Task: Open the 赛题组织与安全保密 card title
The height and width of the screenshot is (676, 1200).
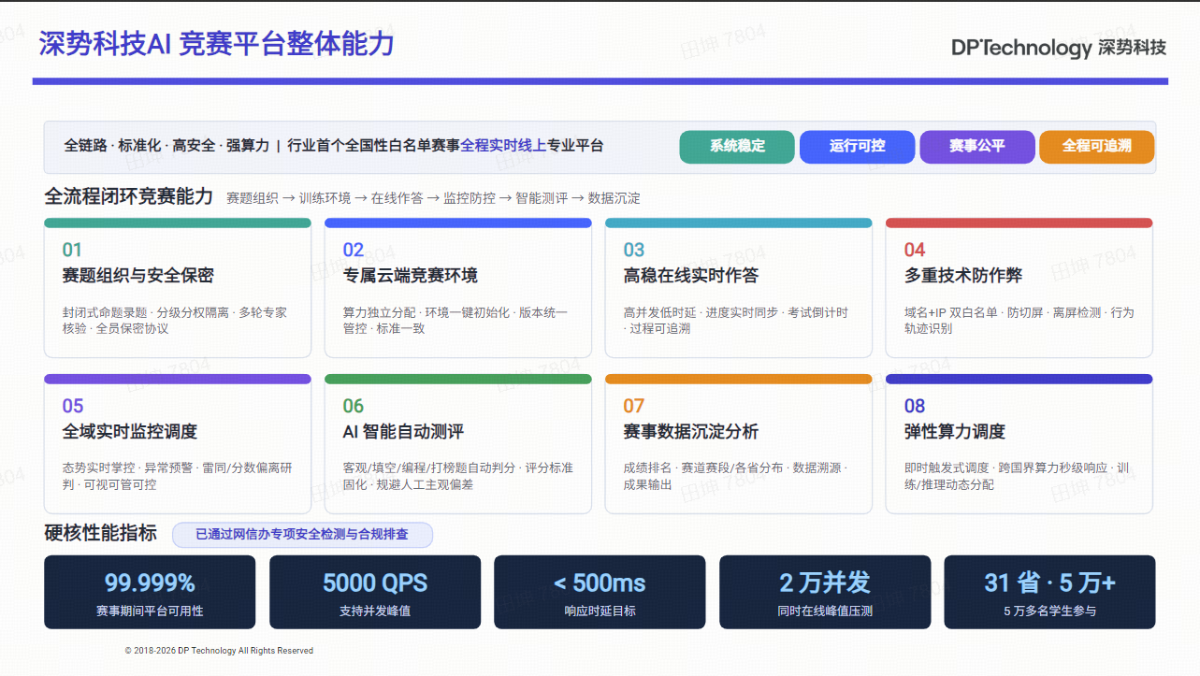Action: (x=138, y=275)
